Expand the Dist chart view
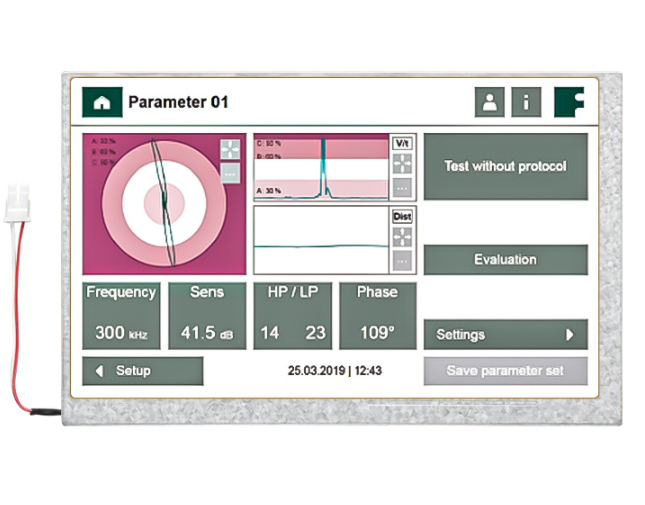 [x=402, y=237]
